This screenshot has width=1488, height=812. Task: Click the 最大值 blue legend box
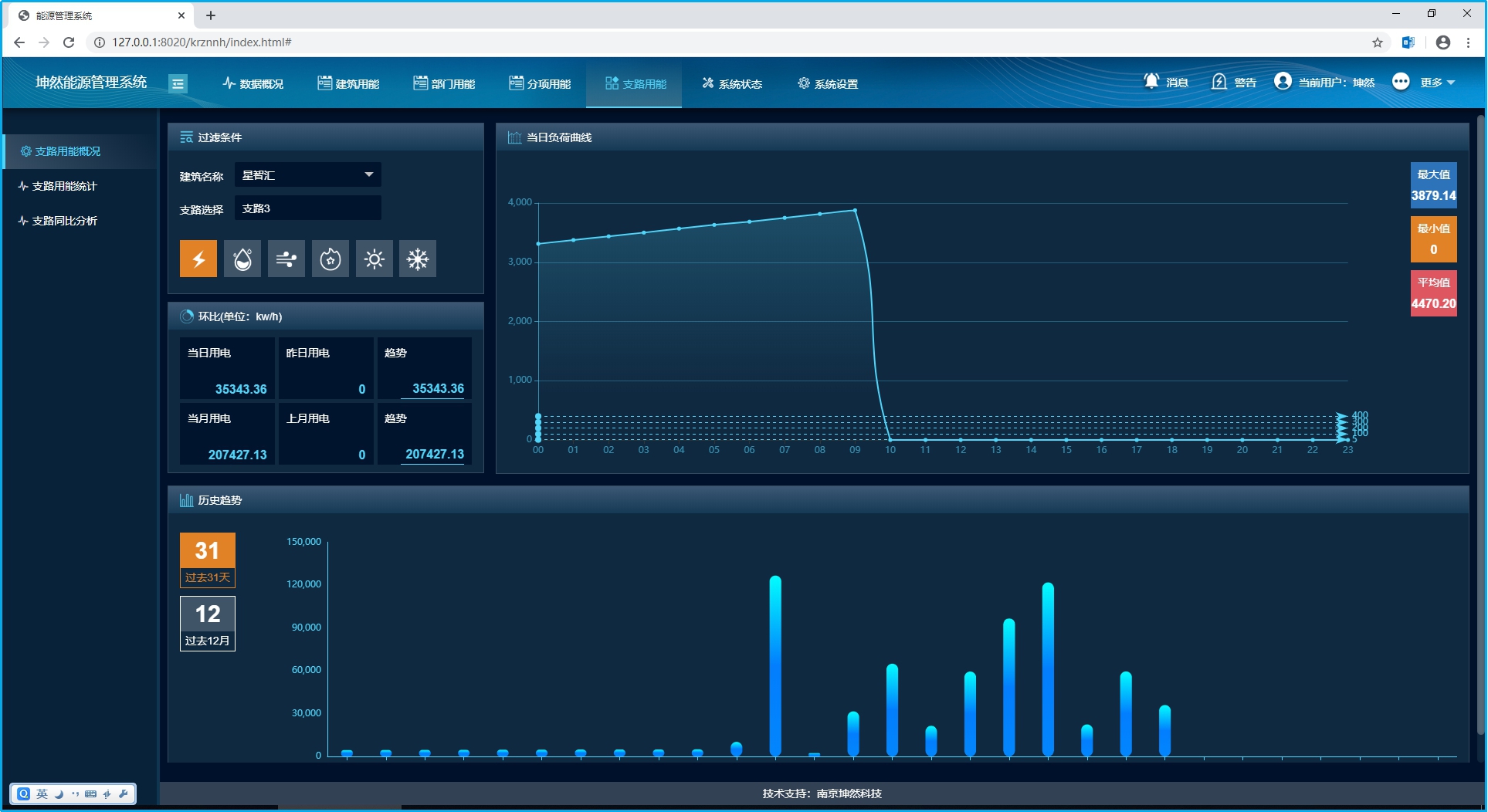coord(1433,185)
